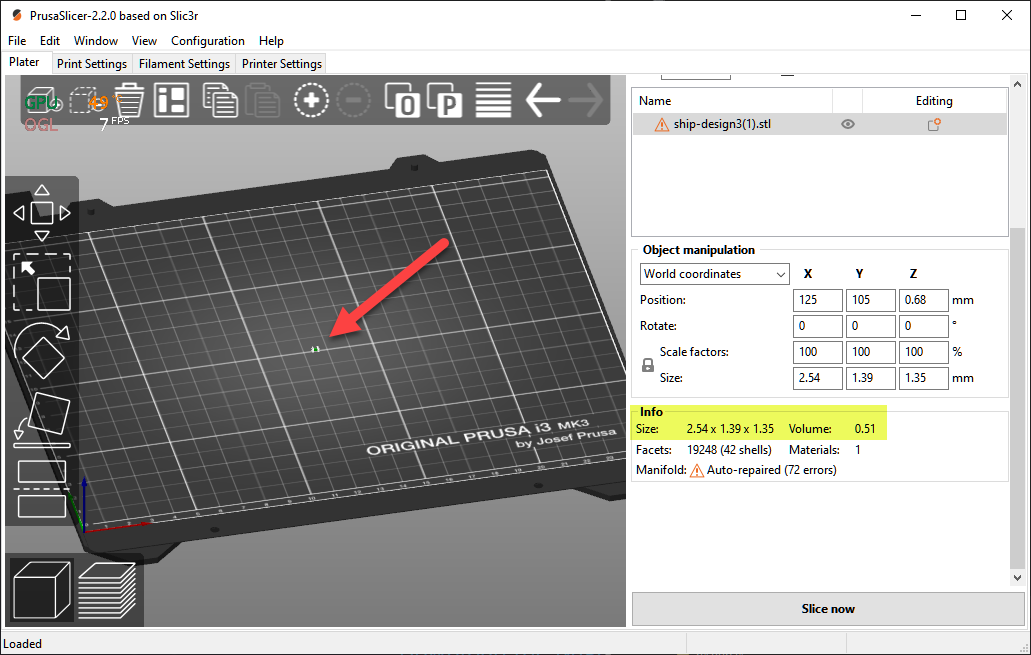
Task: Select the Cut tool
Action: (x=42, y=489)
